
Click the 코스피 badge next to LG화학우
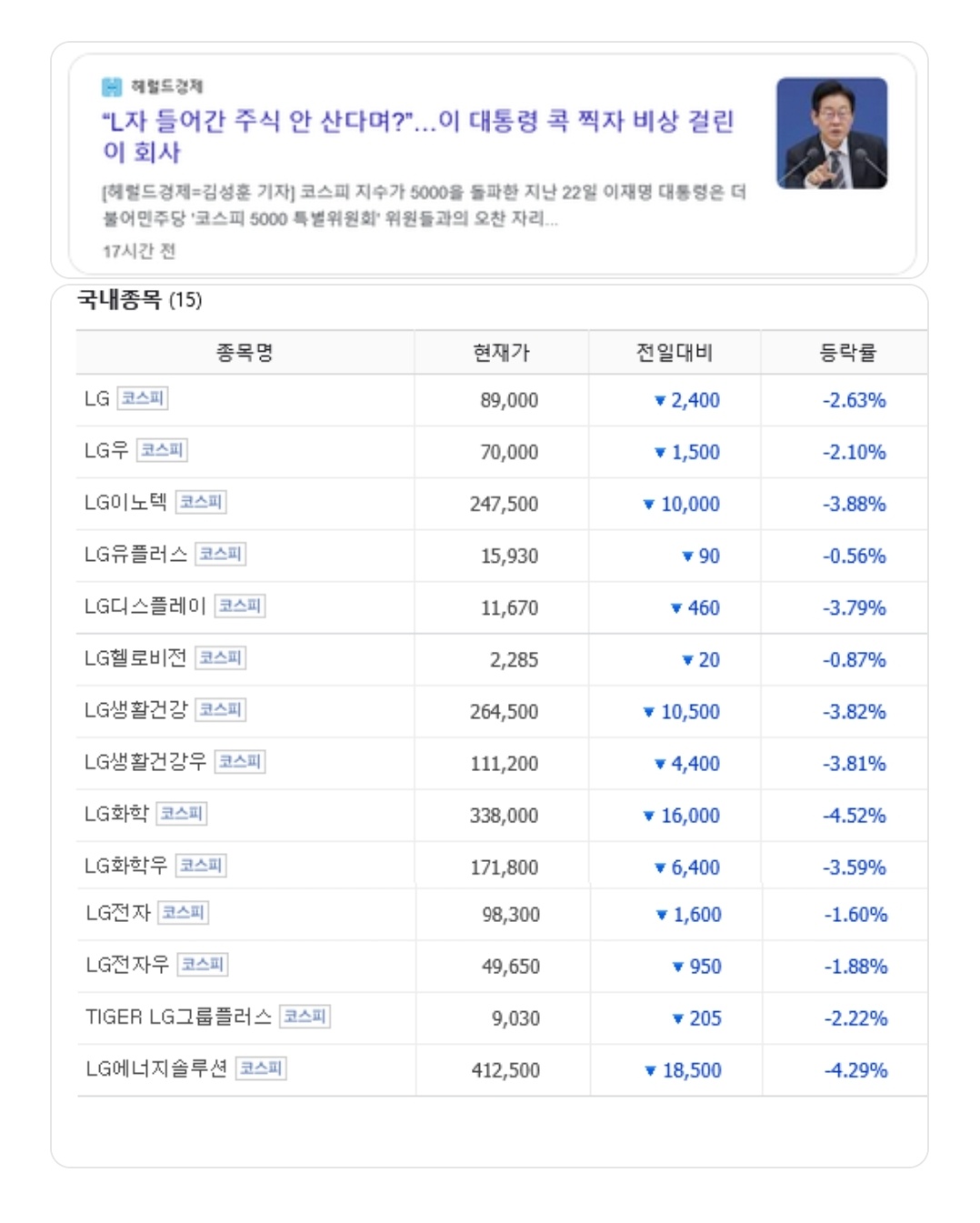click(x=201, y=865)
